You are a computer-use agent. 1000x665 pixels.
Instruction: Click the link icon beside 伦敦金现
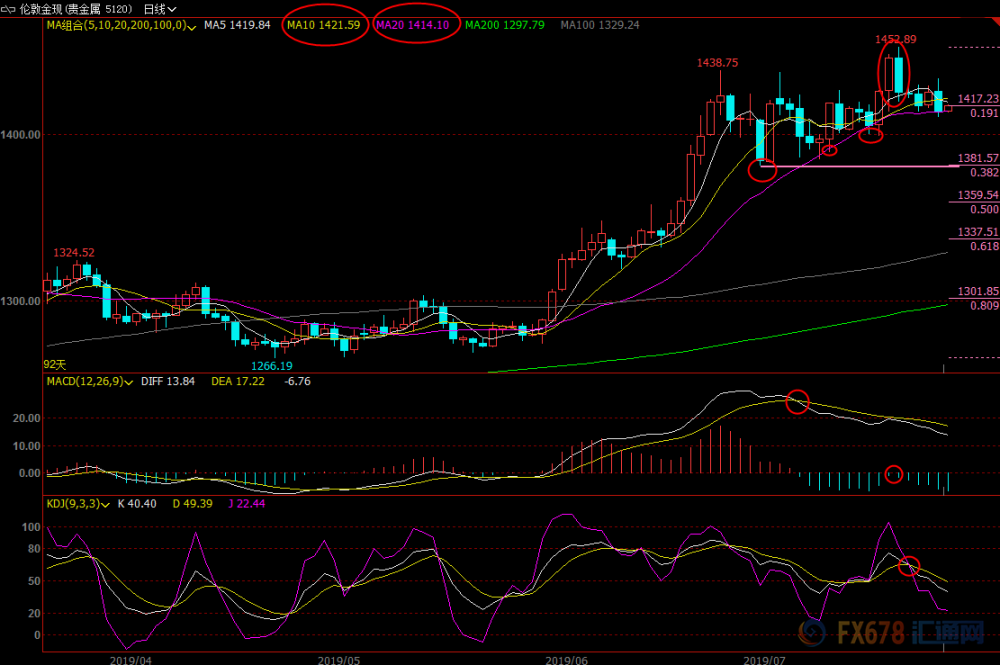(8, 10)
